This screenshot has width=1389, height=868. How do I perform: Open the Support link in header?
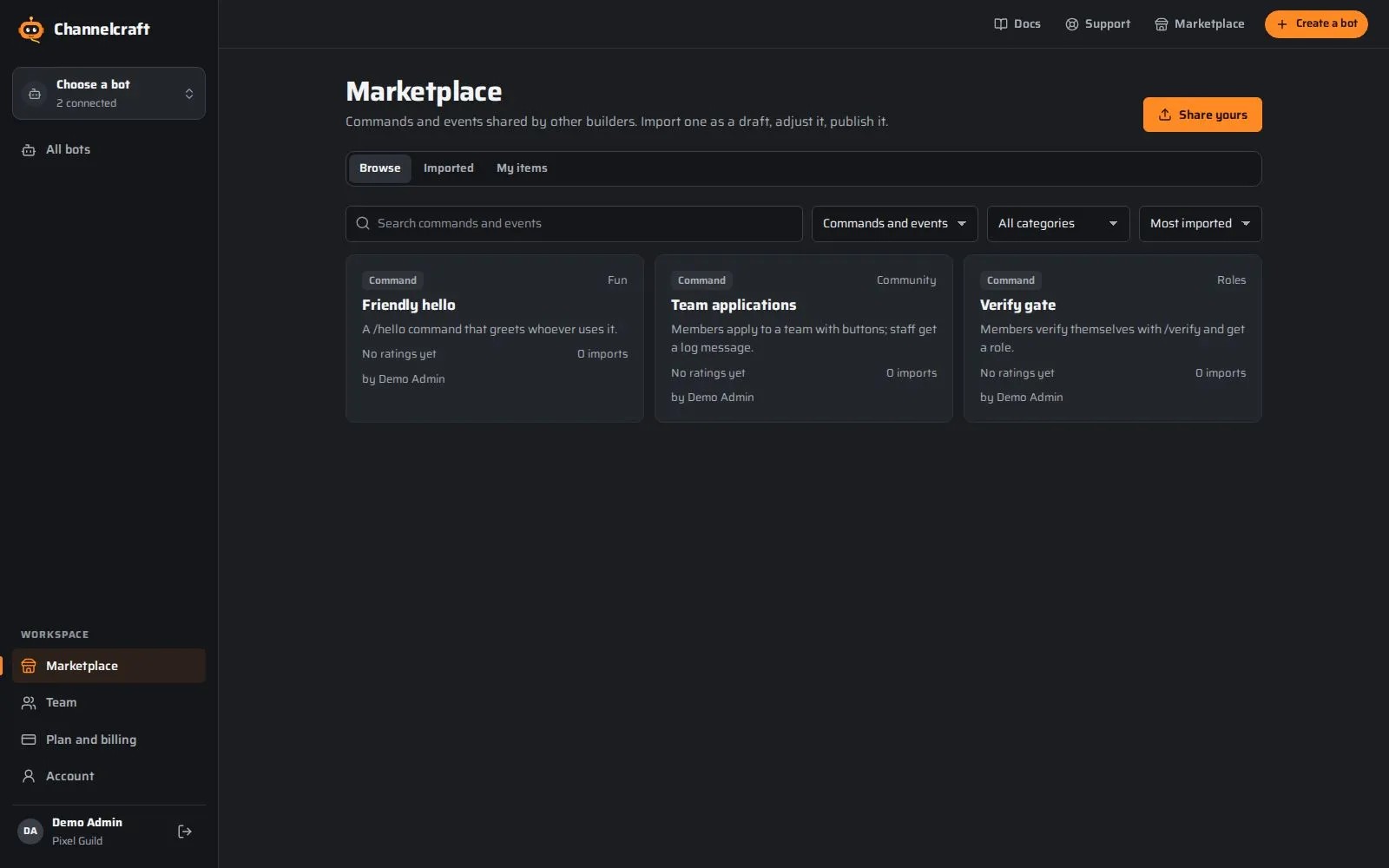point(1097,24)
